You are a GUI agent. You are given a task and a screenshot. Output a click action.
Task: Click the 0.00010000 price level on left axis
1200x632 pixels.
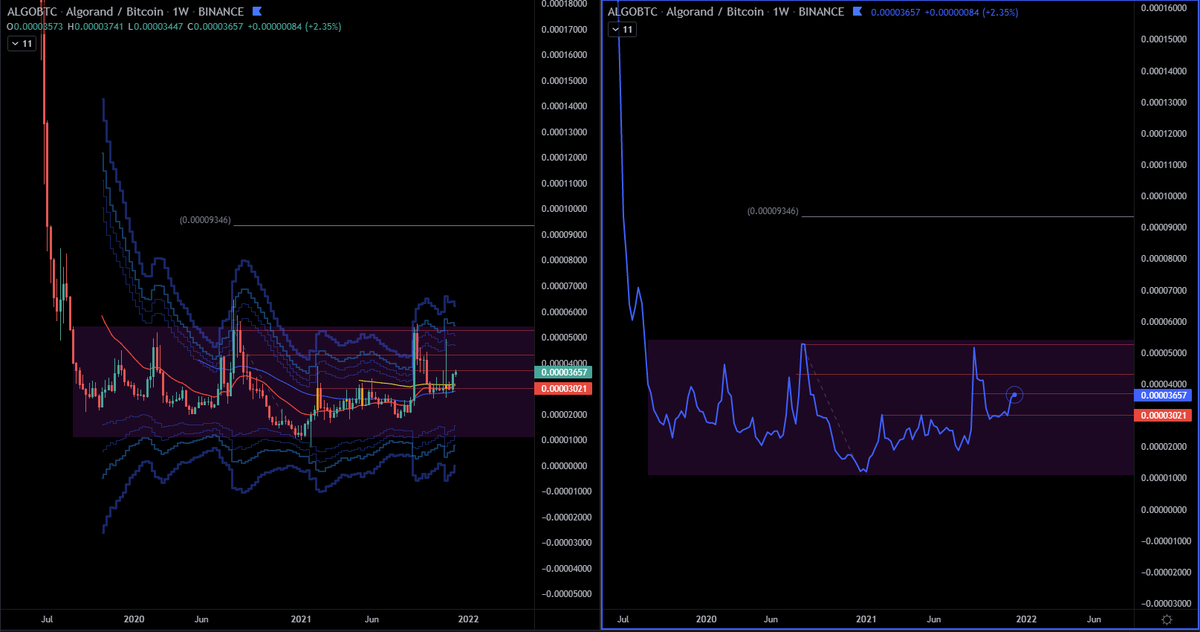(565, 209)
